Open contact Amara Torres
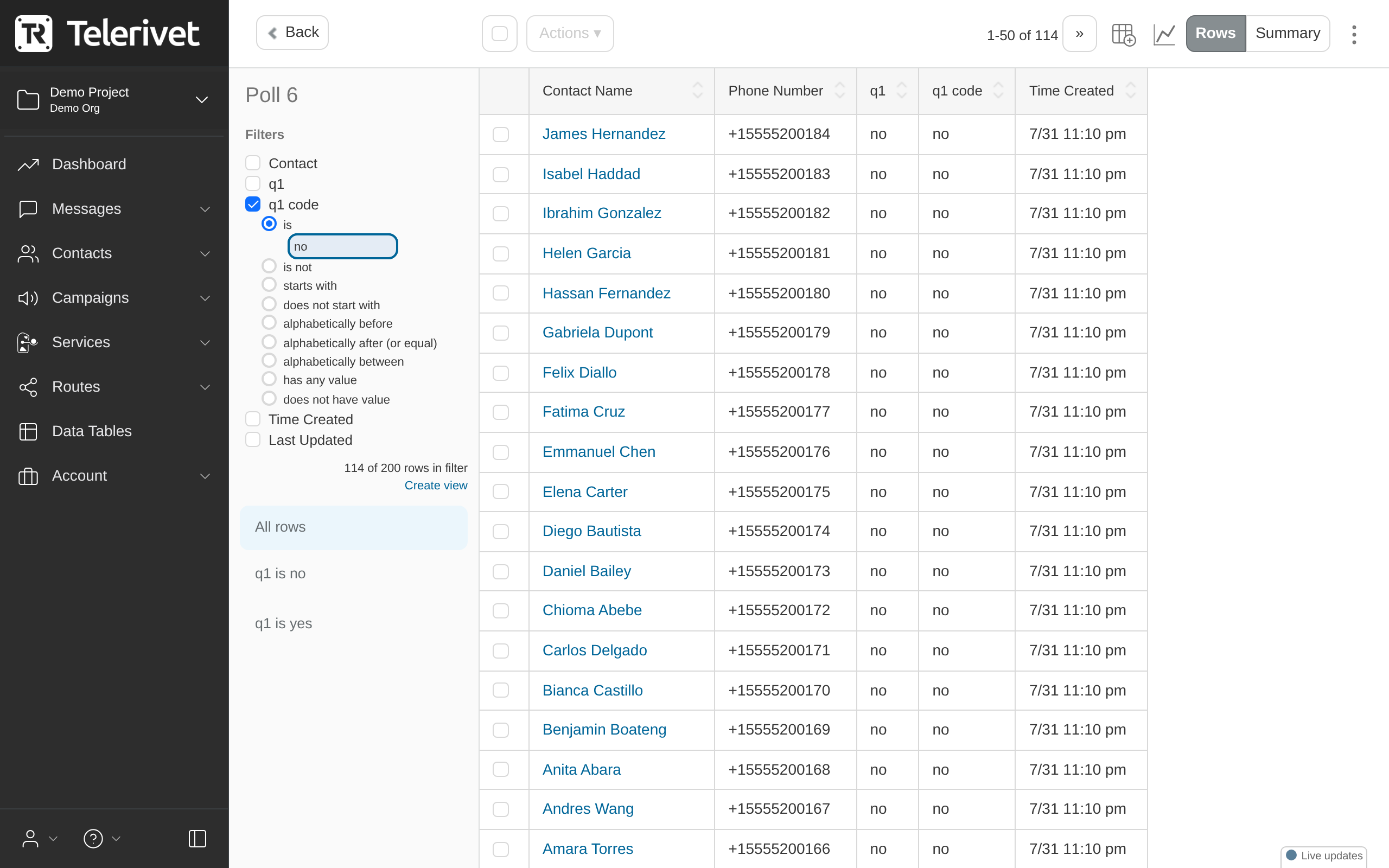The width and height of the screenshot is (1389, 868). pos(588,849)
